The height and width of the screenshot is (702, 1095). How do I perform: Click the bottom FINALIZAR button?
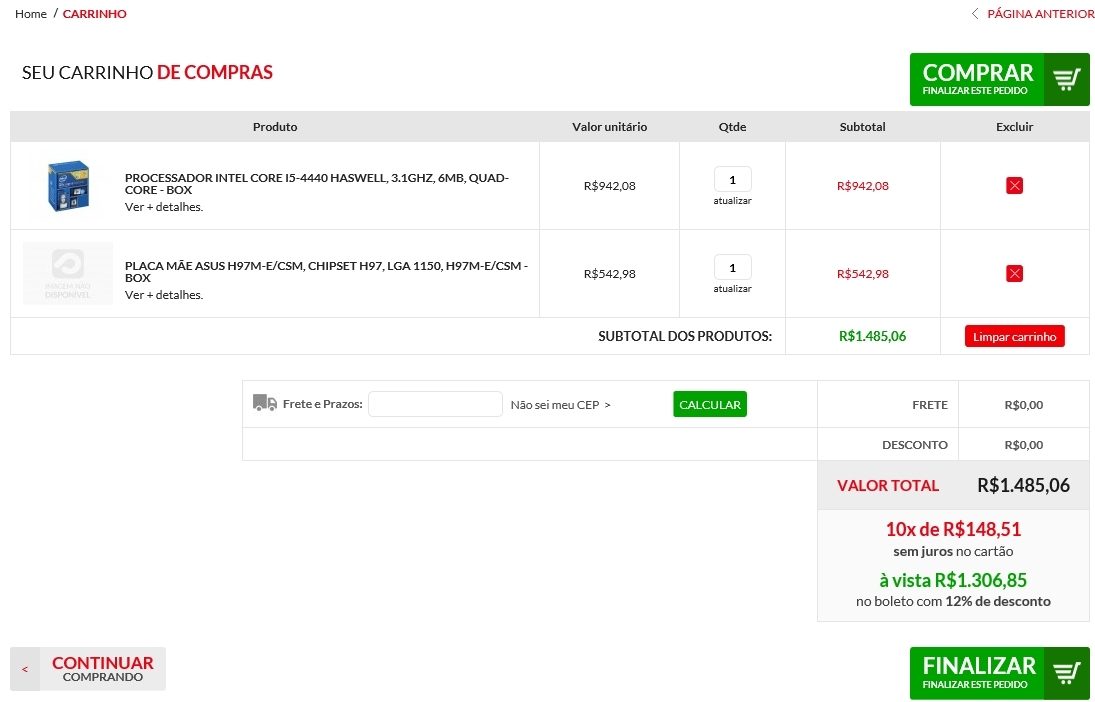(999, 673)
